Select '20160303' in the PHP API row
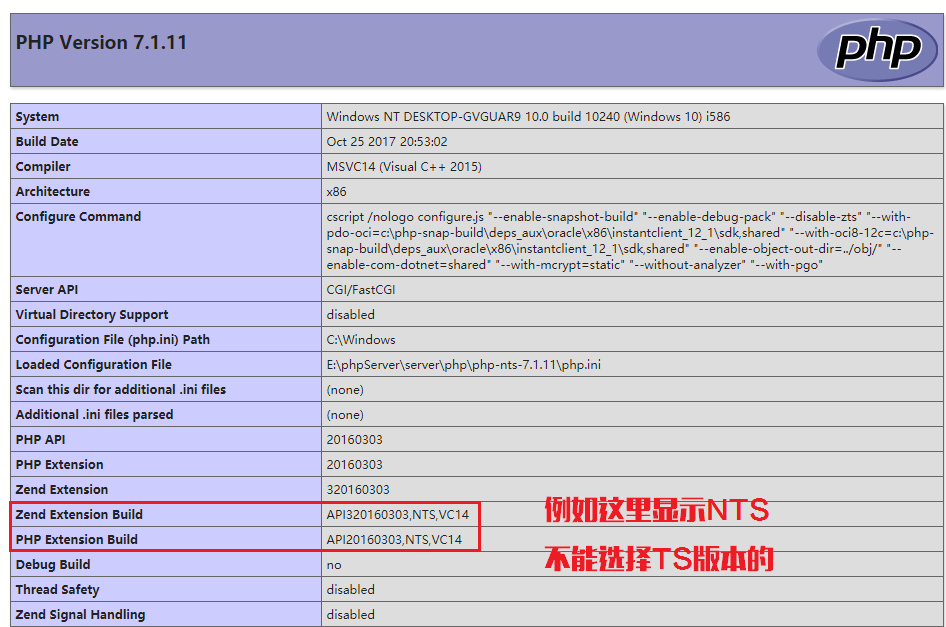This screenshot has height=627, width=946. pos(355,439)
